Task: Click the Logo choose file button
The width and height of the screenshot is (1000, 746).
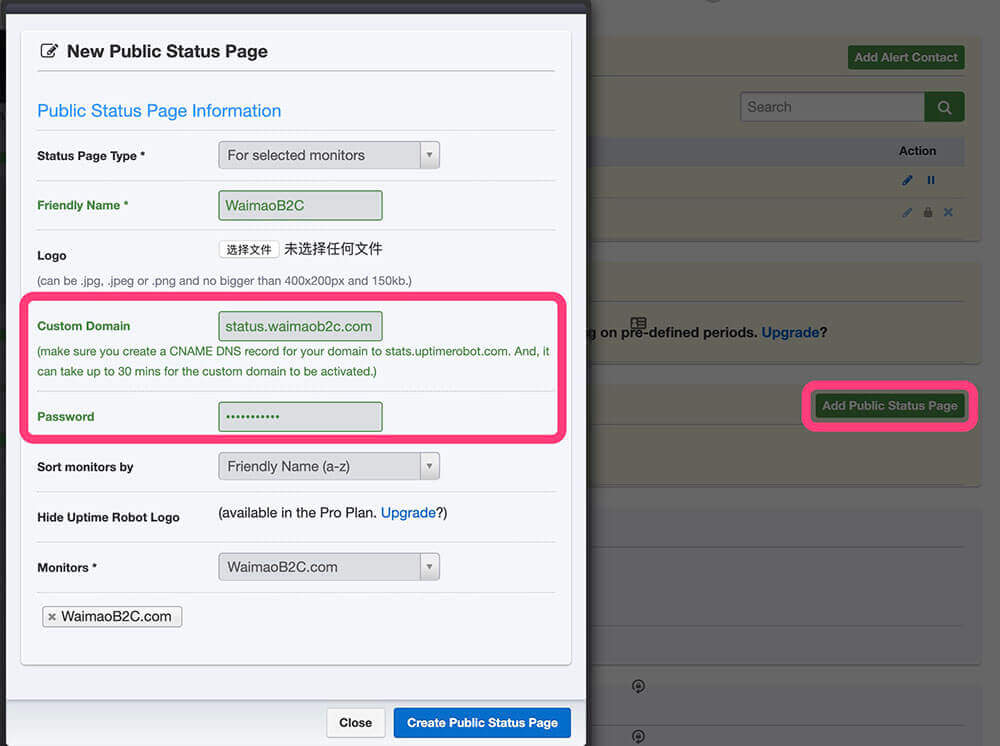Action: (248, 249)
